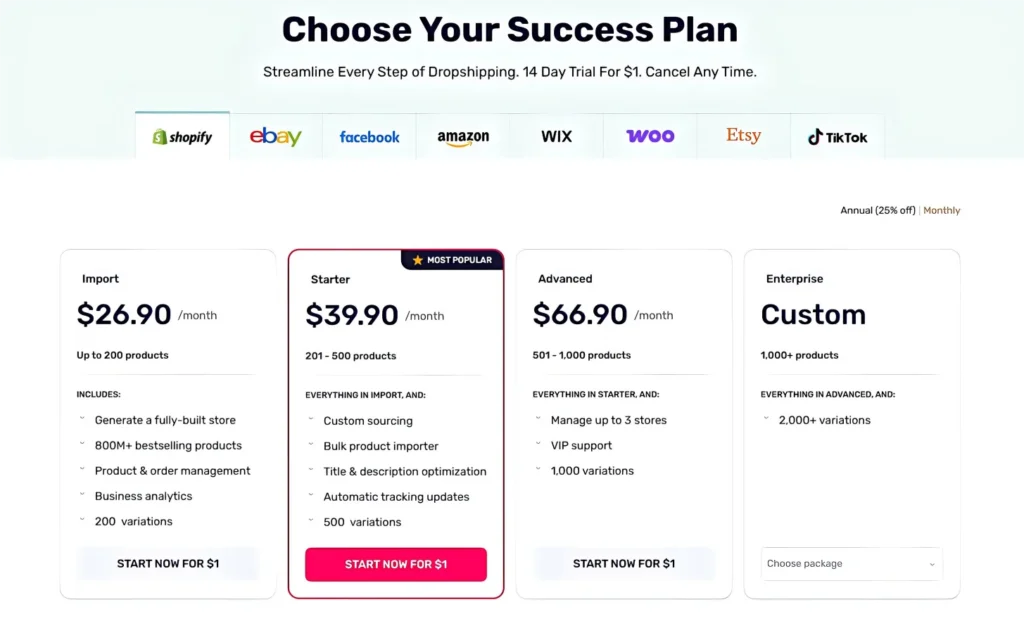1024x640 pixels.
Task: Choose the Etsy logo tab
Action: click(x=743, y=136)
